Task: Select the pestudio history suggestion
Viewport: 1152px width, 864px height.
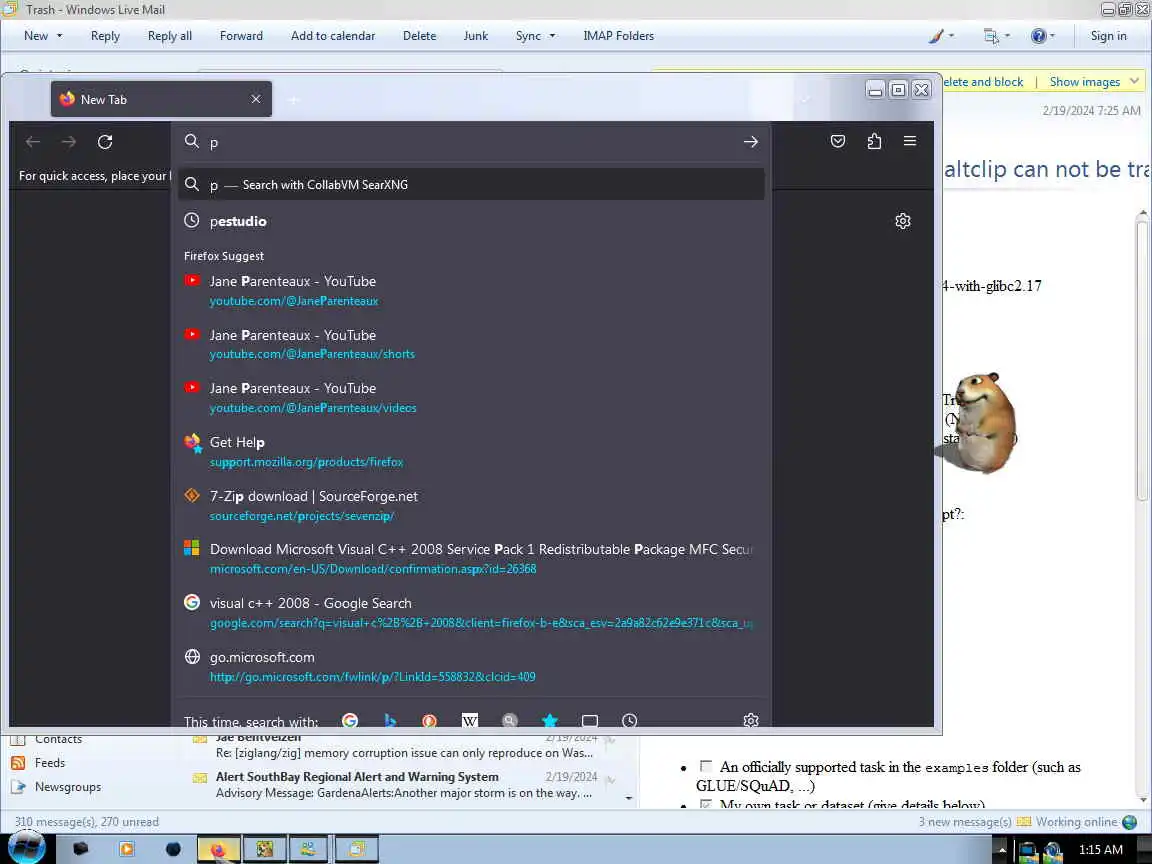Action: click(x=471, y=221)
